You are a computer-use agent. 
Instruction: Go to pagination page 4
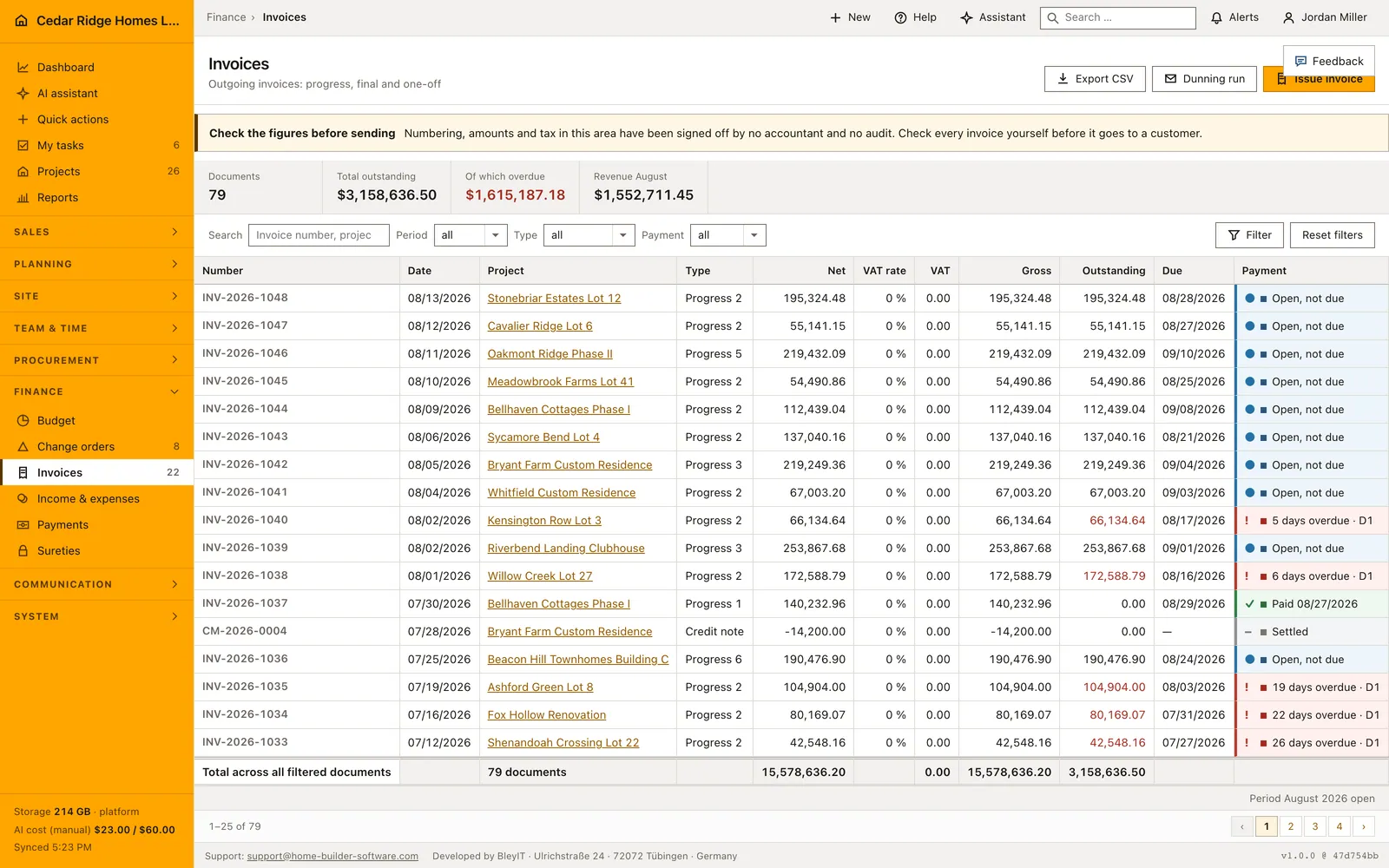(1340, 826)
